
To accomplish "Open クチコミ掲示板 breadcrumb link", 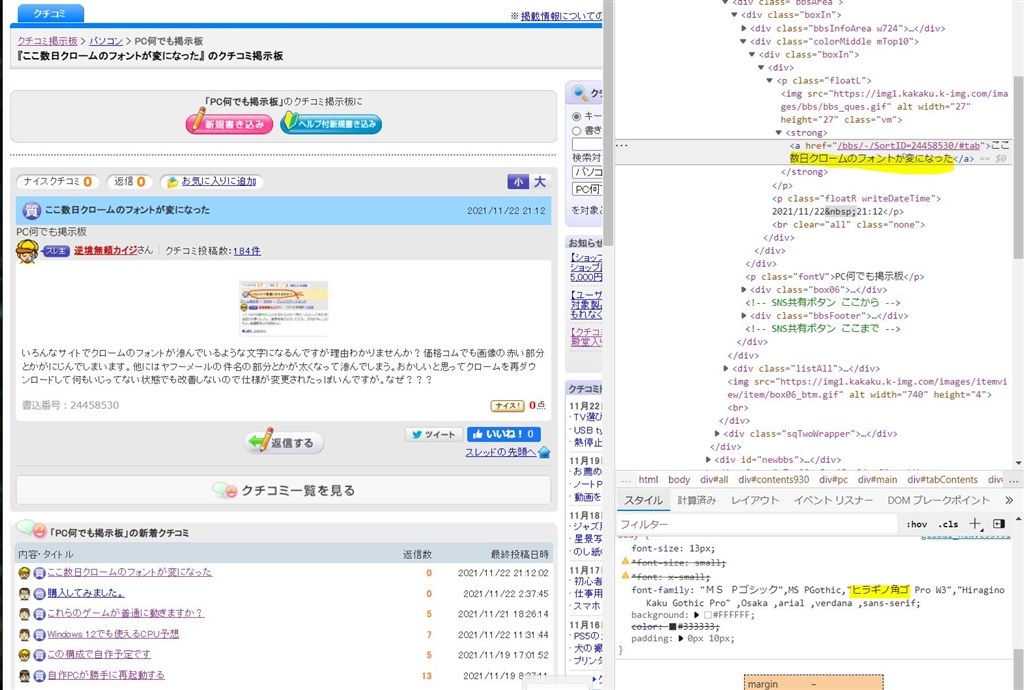I will (x=48, y=40).
